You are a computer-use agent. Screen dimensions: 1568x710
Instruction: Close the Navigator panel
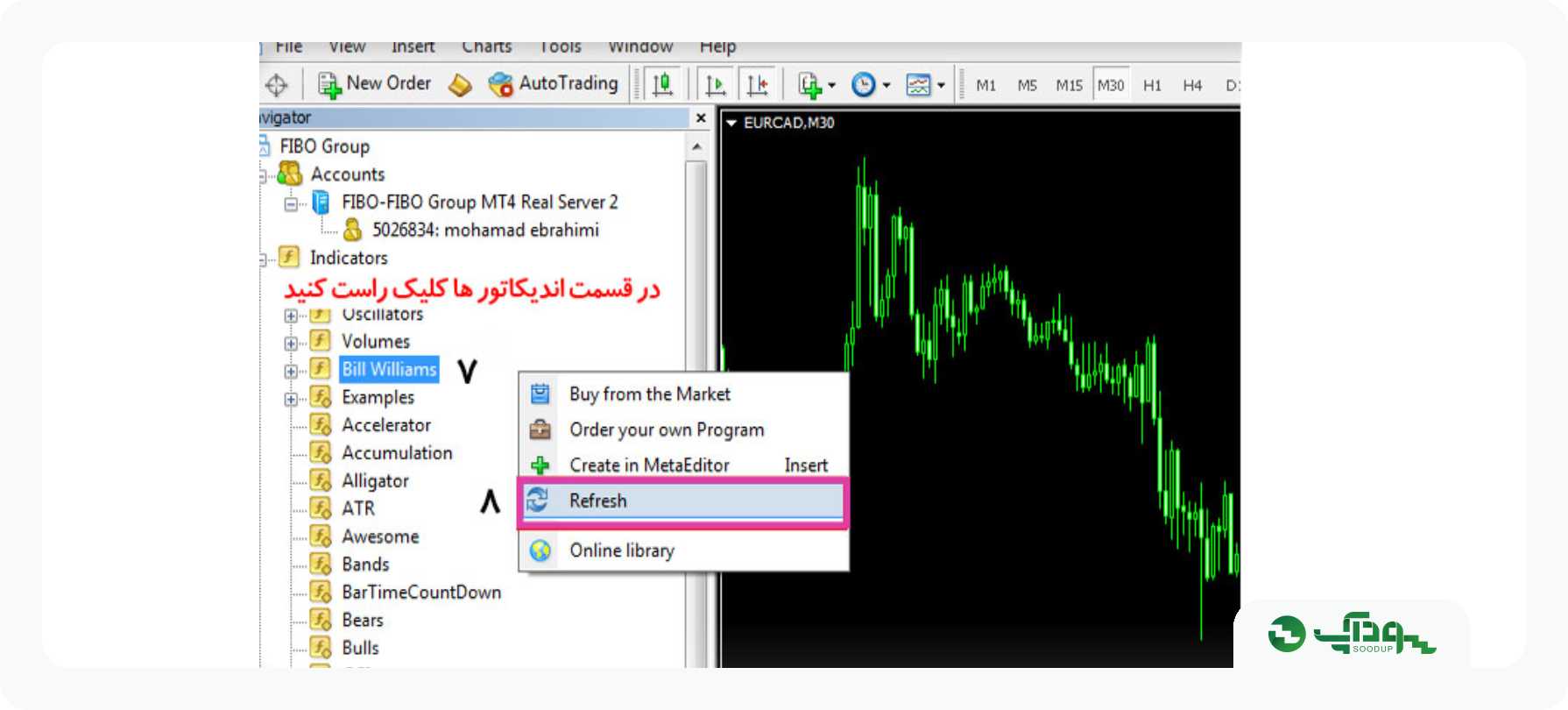[x=701, y=117]
